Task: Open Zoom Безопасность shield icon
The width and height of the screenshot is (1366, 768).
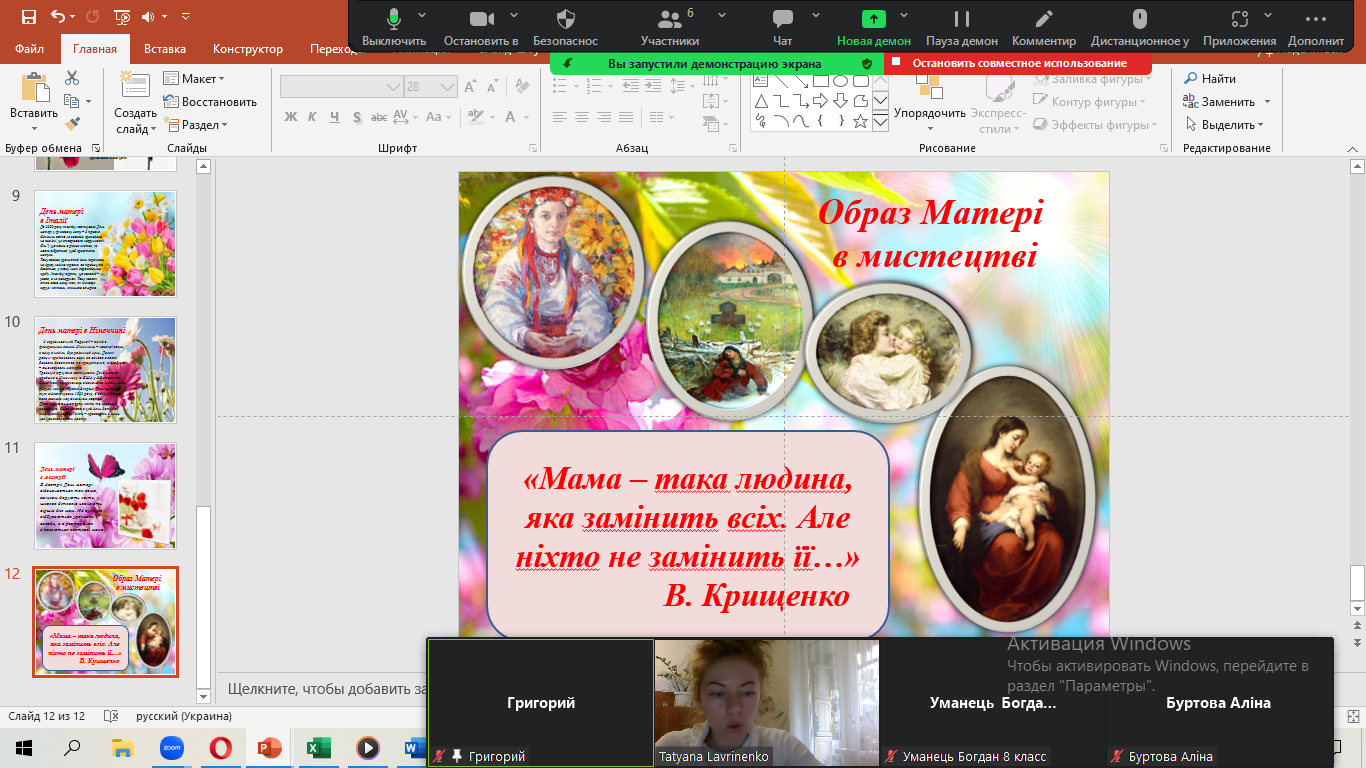Action: [565, 18]
